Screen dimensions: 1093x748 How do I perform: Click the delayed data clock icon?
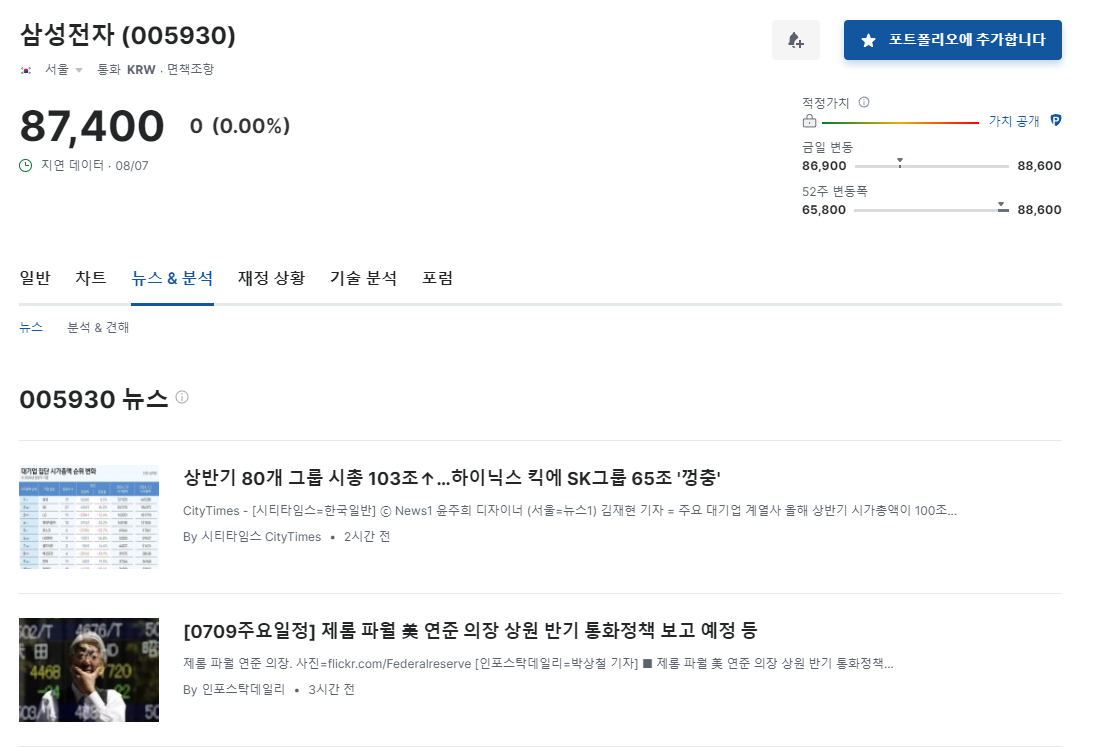click(x=23, y=165)
